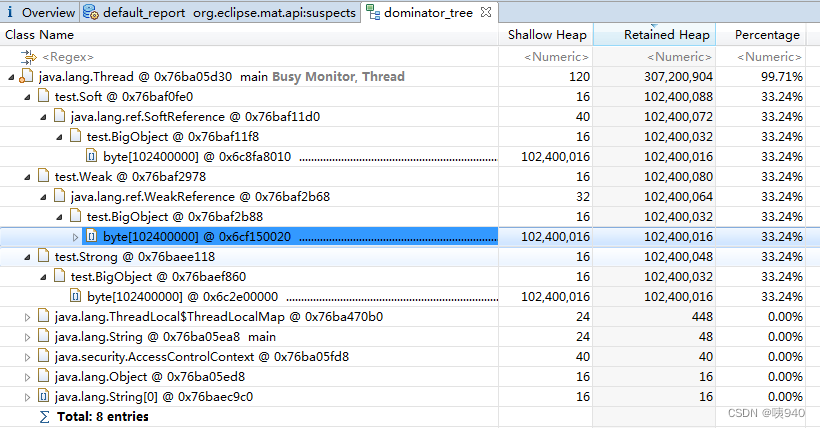Sort by Shallow Heap column
This screenshot has height=428, width=820.
coord(546,35)
